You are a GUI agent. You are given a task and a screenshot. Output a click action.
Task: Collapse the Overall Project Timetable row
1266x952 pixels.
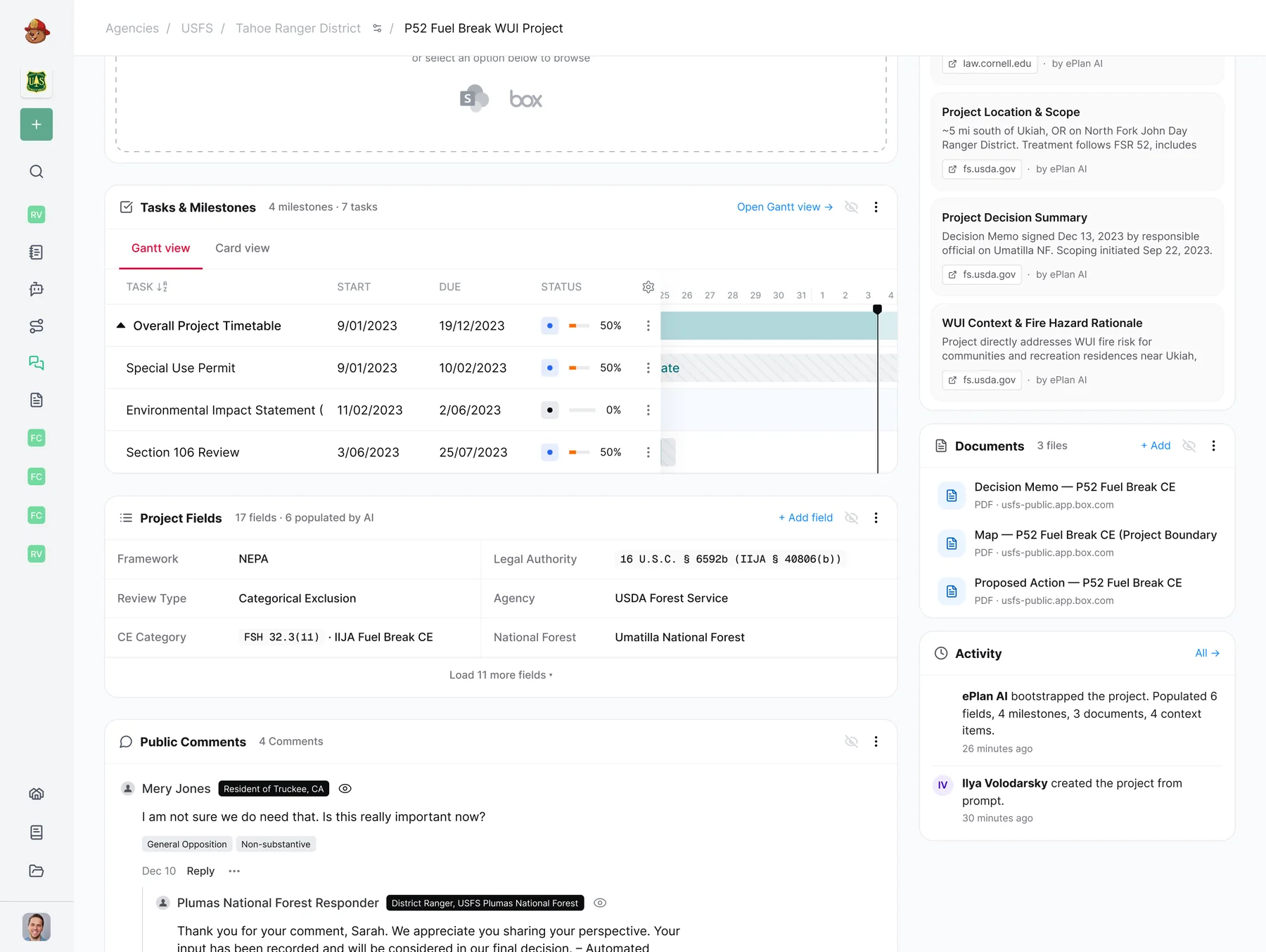click(x=121, y=326)
